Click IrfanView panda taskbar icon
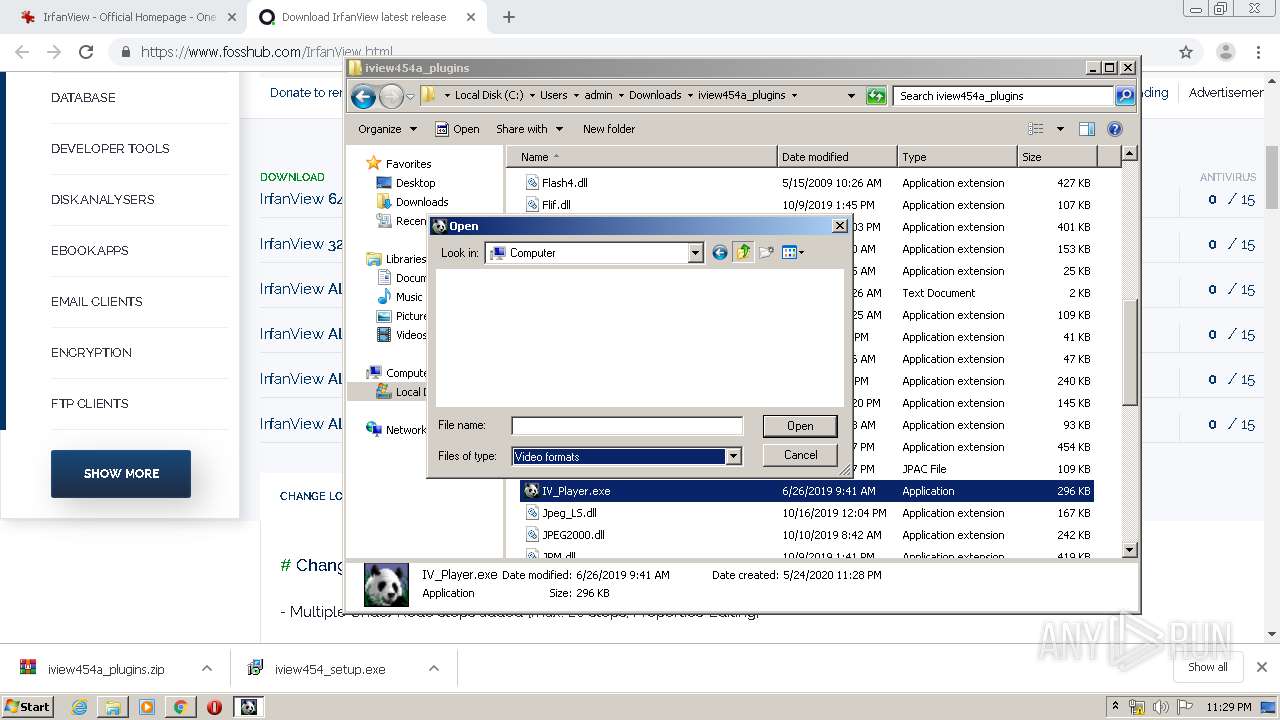1280x720 pixels. click(x=248, y=707)
